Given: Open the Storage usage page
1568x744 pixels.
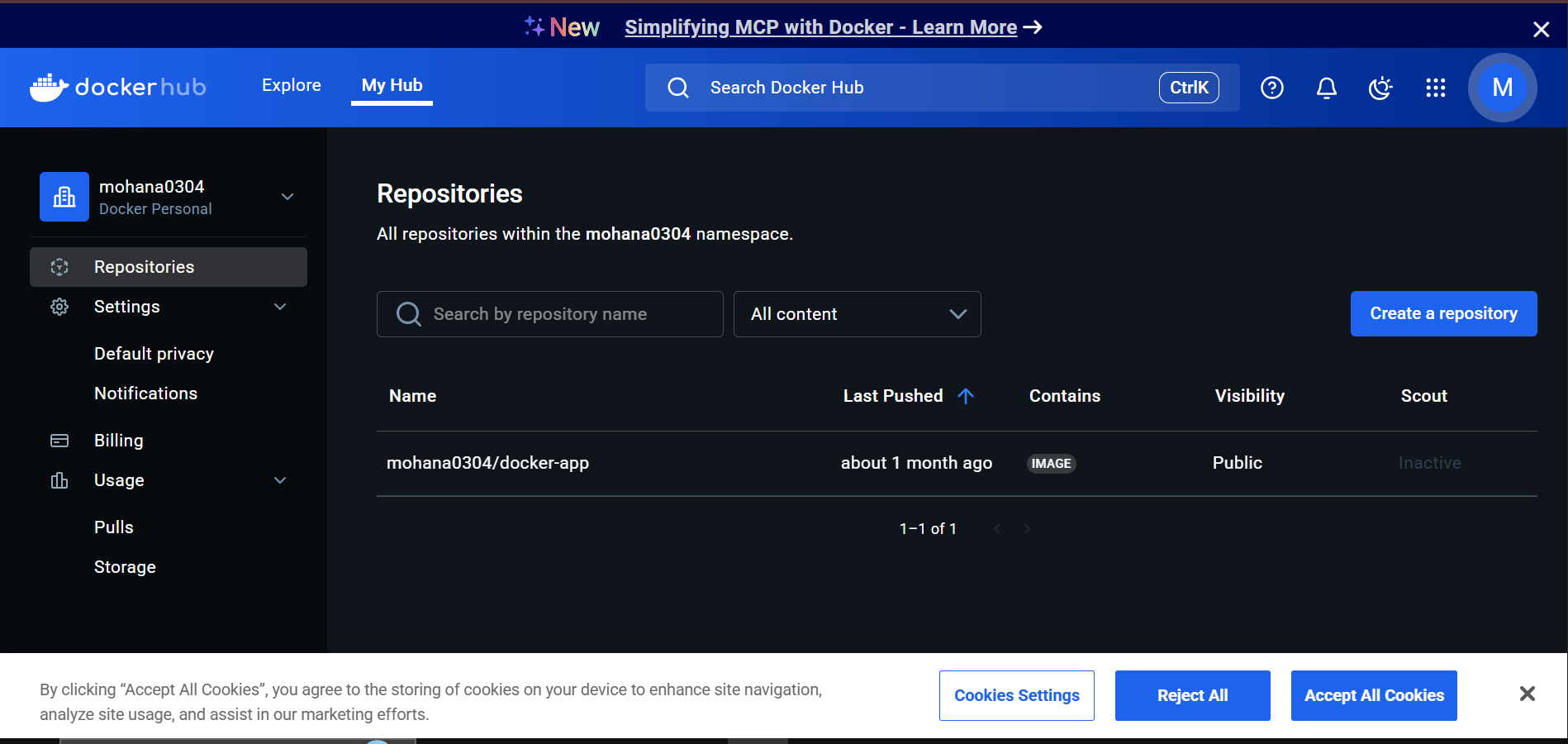Looking at the screenshot, I should pos(125,567).
